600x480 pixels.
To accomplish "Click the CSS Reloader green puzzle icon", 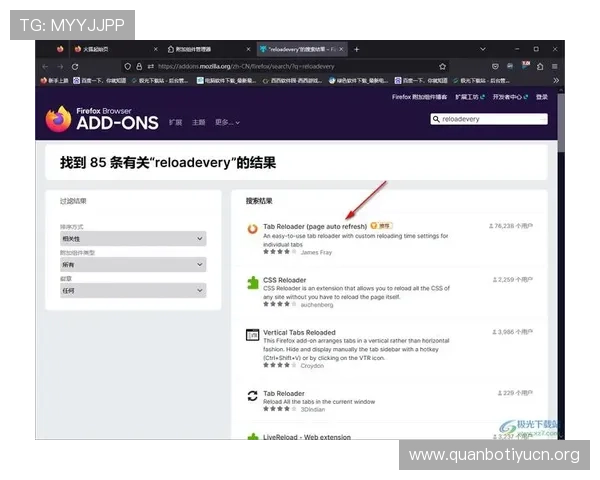I will point(253,283).
